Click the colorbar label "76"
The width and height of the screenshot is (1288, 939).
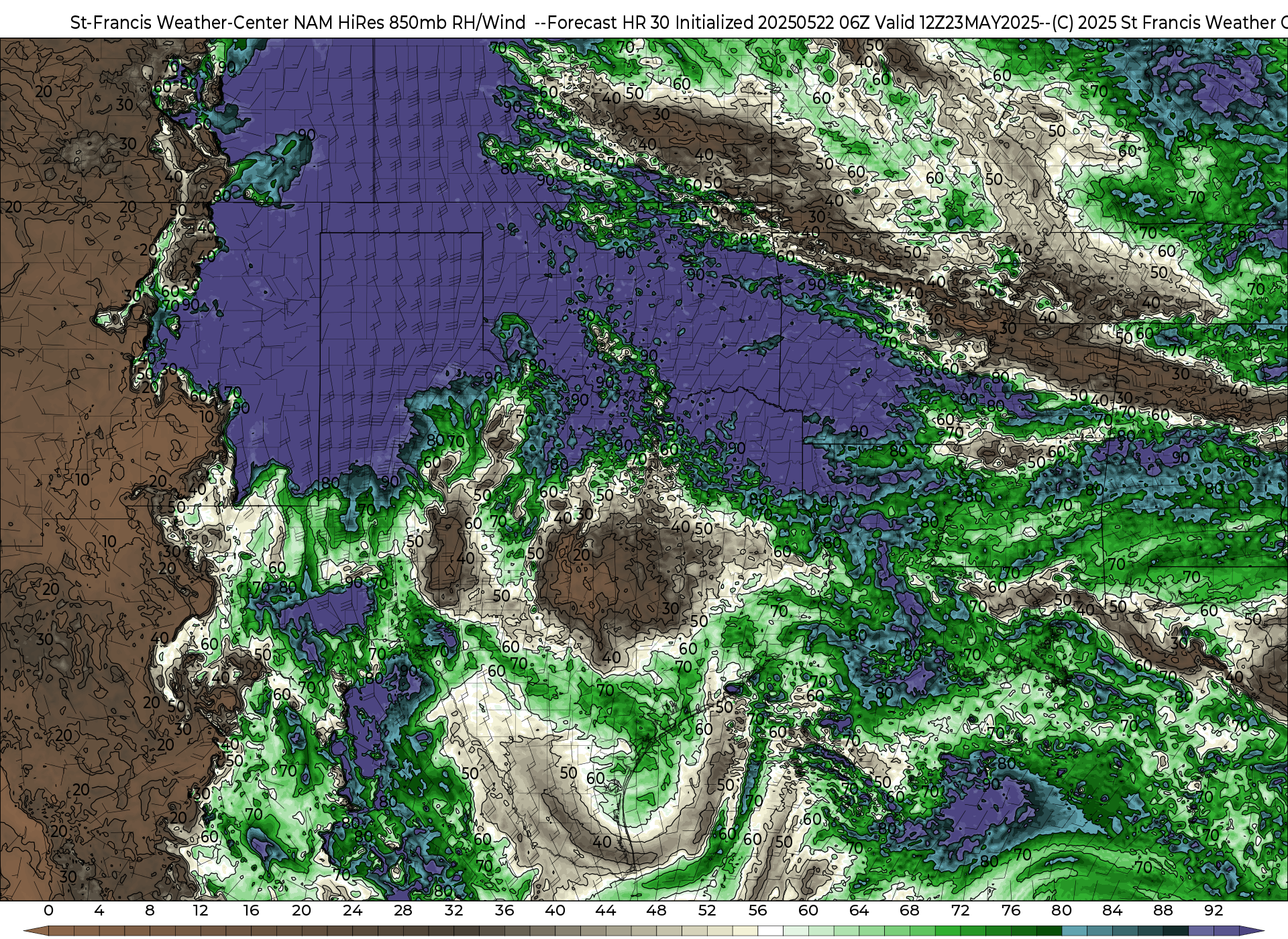click(1011, 910)
